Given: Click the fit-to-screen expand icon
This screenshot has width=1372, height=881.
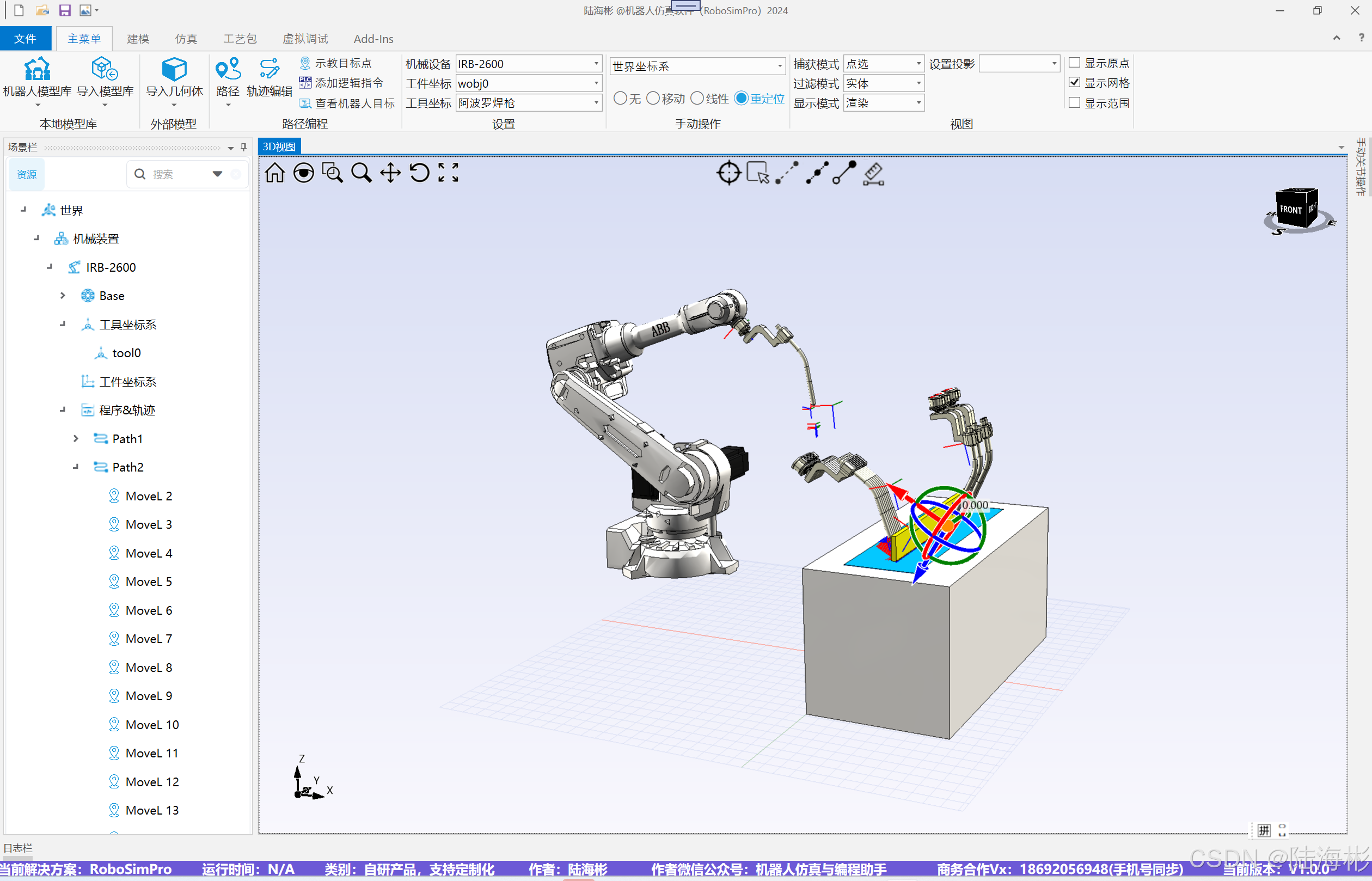Looking at the screenshot, I should (449, 173).
